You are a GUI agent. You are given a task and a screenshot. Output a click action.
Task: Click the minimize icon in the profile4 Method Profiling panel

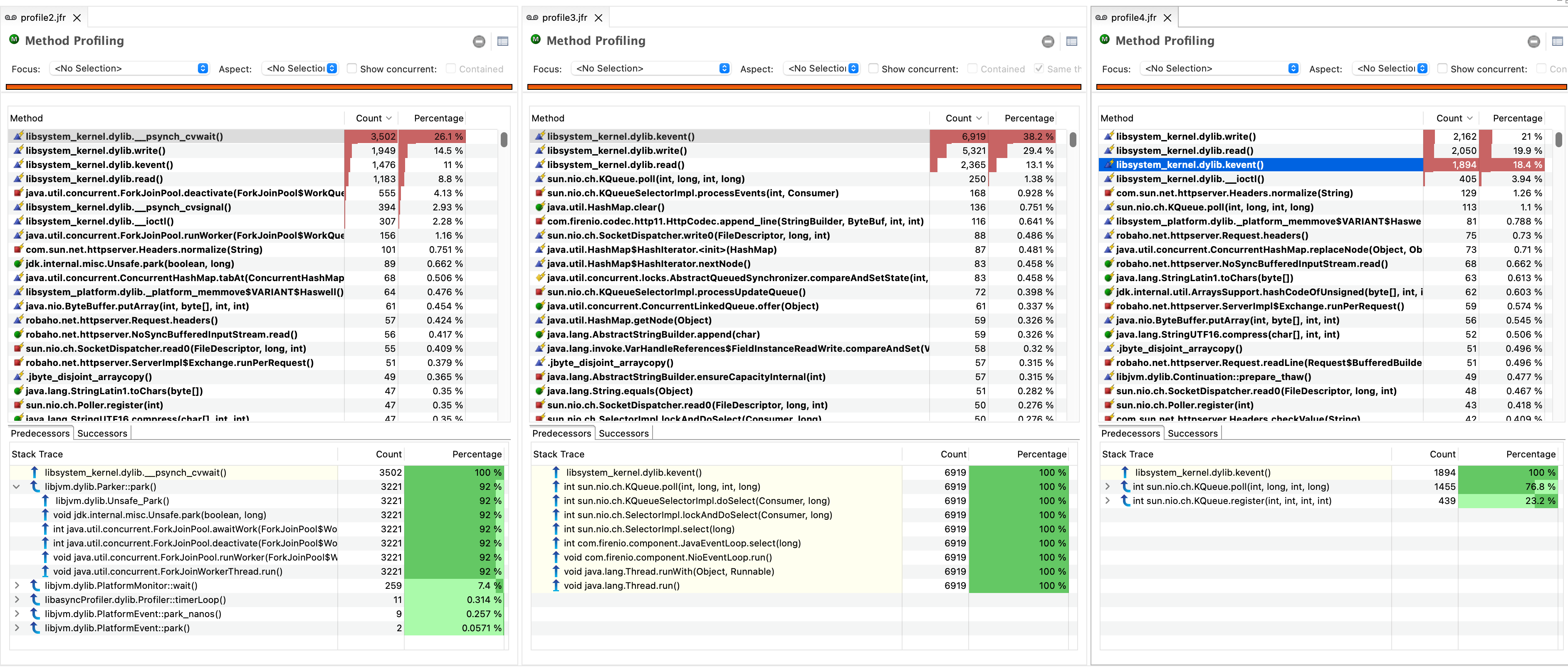pos(1533,42)
